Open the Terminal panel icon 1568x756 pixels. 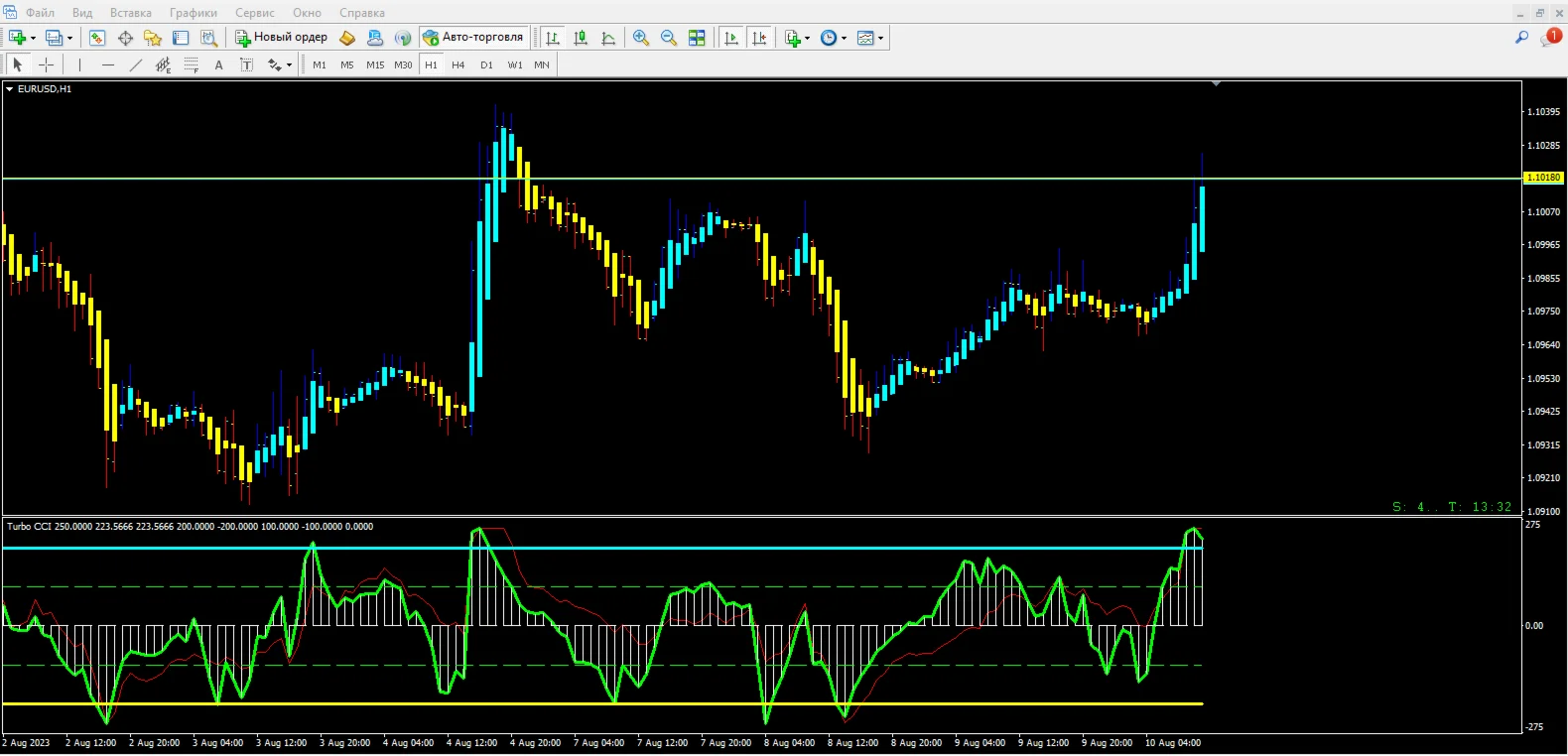pyautogui.click(x=181, y=38)
